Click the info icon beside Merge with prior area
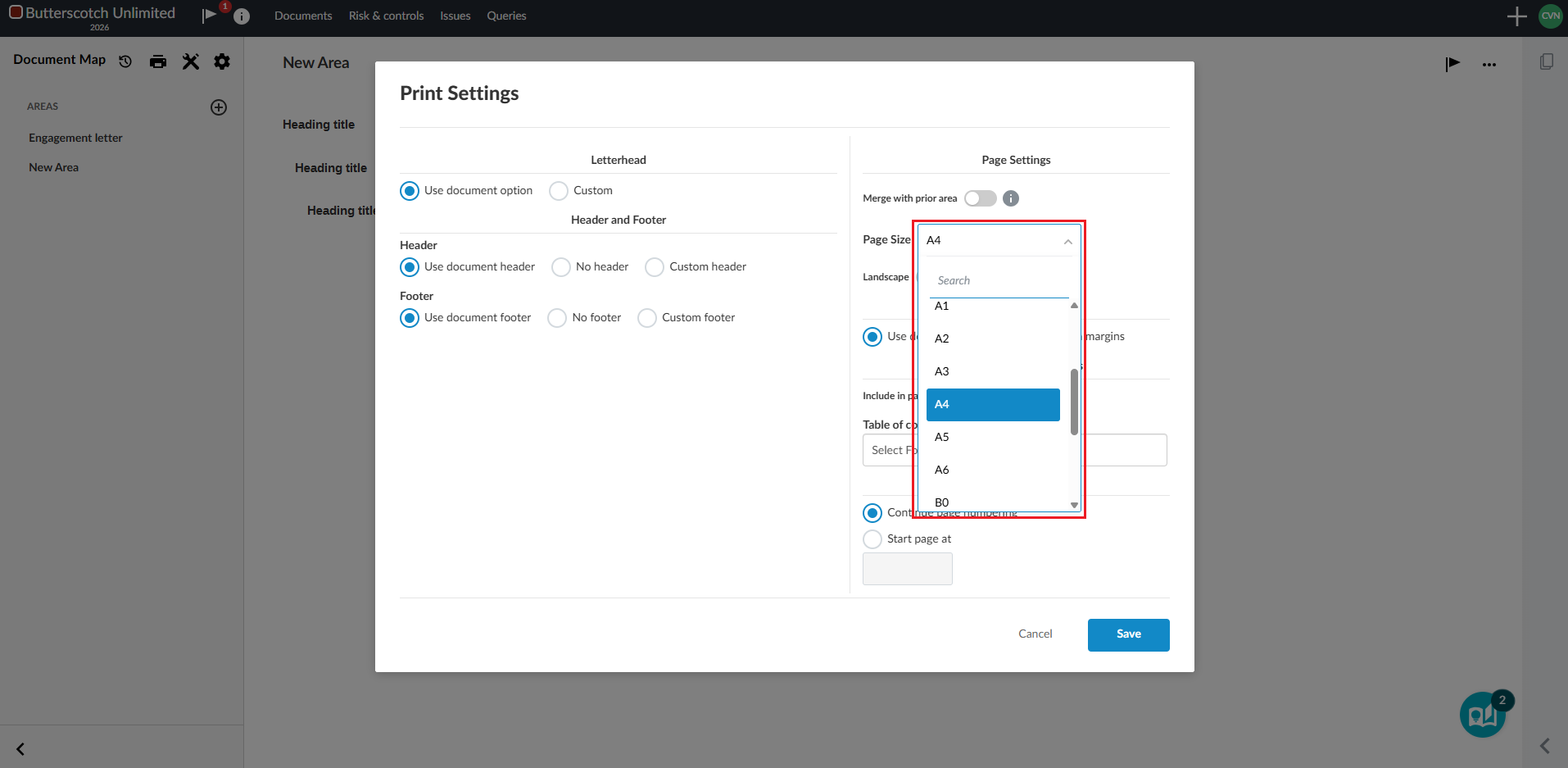Screen dimensions: 1568x768 pos(1011,198)
